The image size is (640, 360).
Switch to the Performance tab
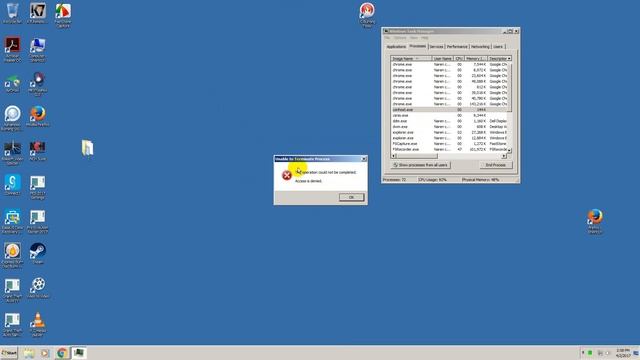pos(457,47)
